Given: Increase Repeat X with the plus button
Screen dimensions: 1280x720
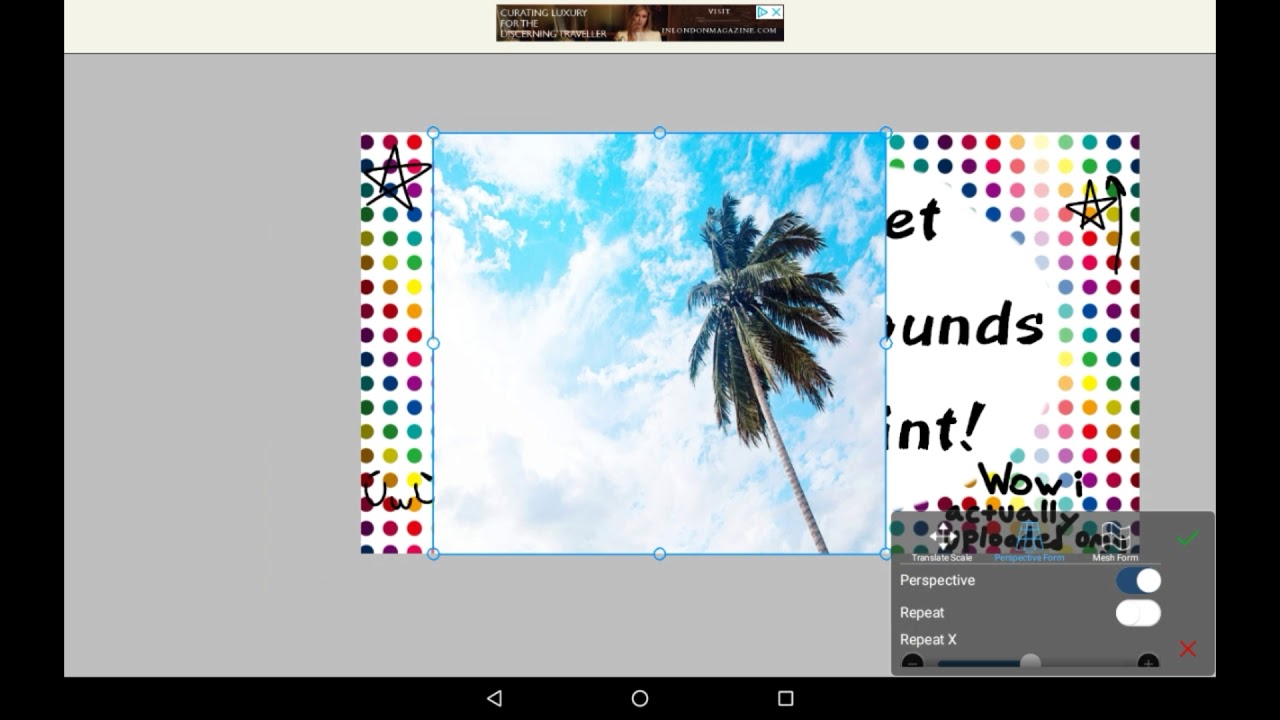Looking at the screenshot, I should coord(1148,662).
